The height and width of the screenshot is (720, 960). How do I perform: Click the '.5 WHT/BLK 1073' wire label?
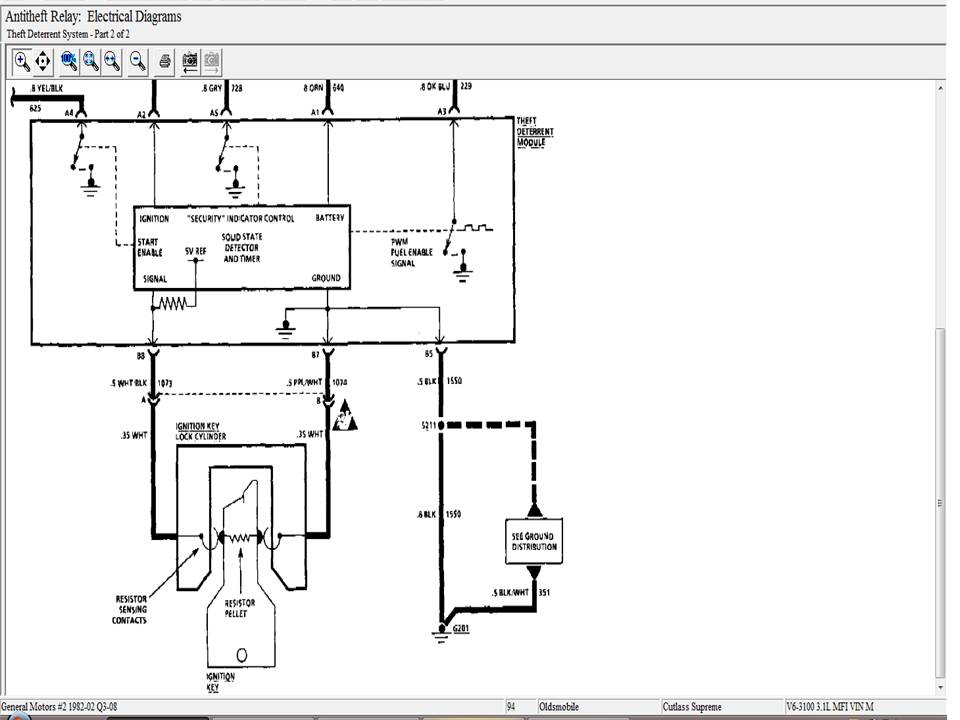pos(141,383)
